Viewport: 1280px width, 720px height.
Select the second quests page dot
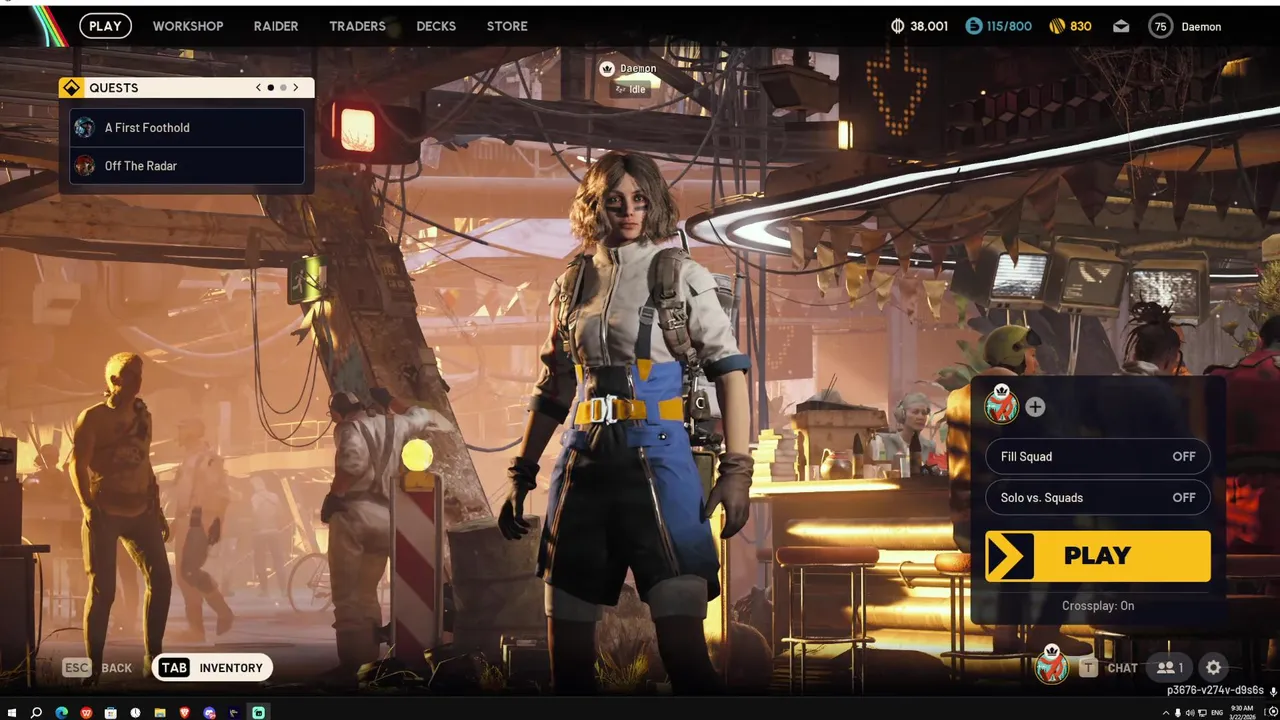[x=283, y=88]
